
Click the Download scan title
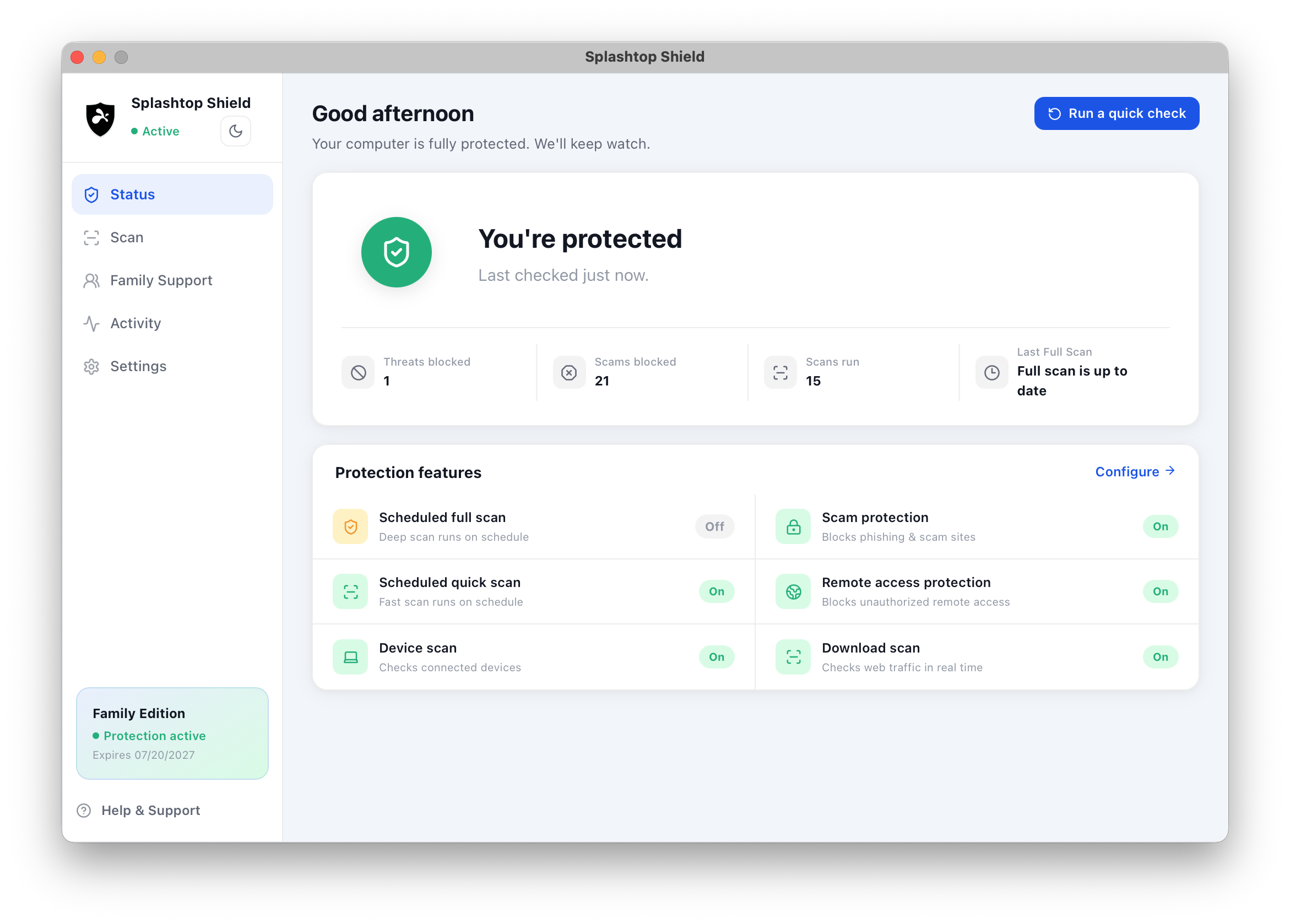pos(871,648)
